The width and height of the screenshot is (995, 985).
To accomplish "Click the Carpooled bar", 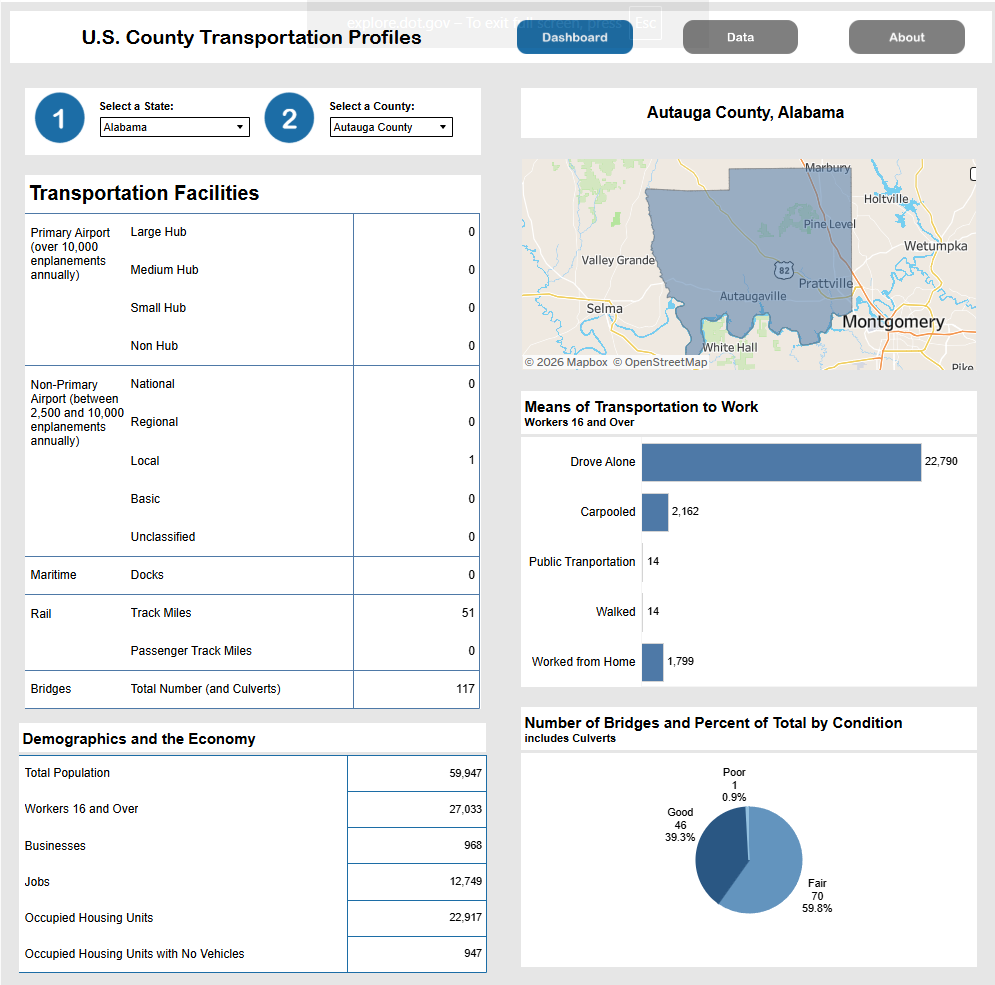I will click(x=655, y=512).
